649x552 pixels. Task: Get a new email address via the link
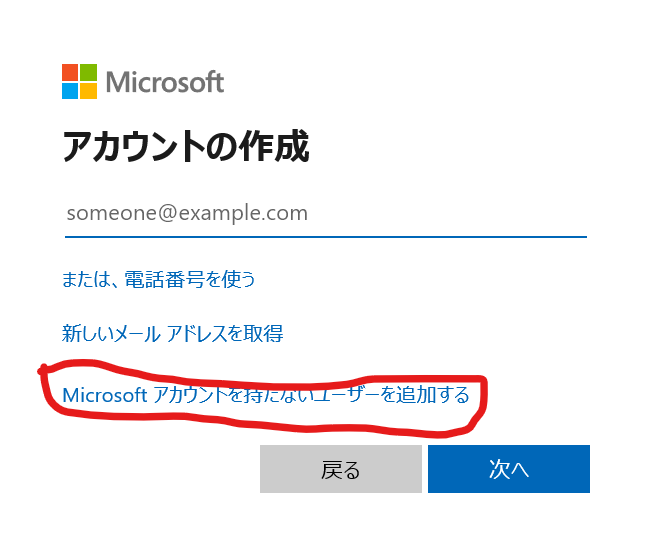pyautogui.click(x=173, y=334)
